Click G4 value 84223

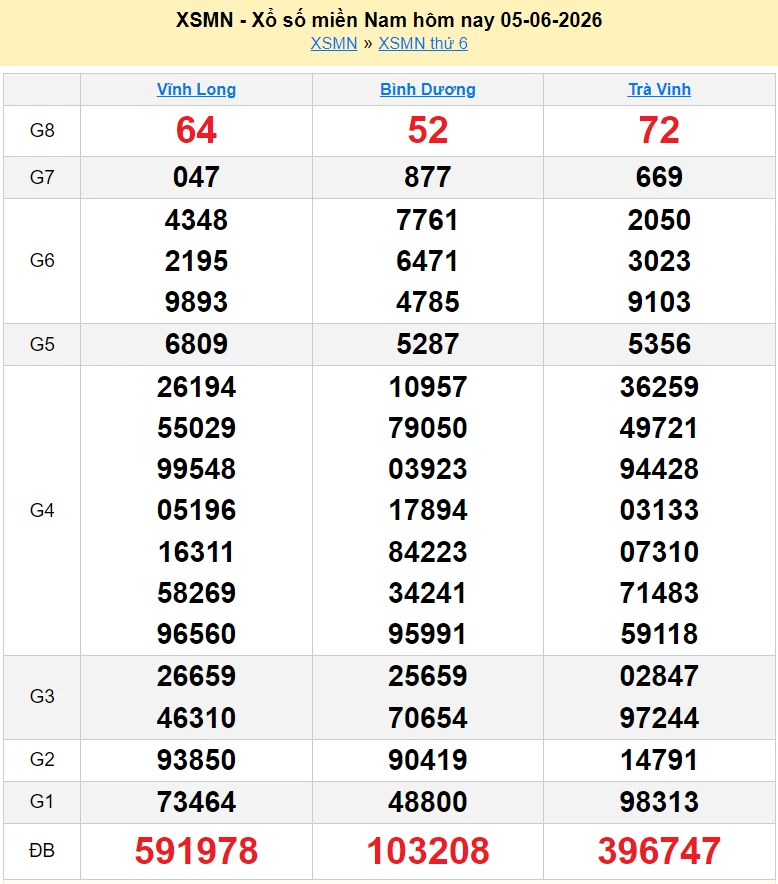[428, 552]
